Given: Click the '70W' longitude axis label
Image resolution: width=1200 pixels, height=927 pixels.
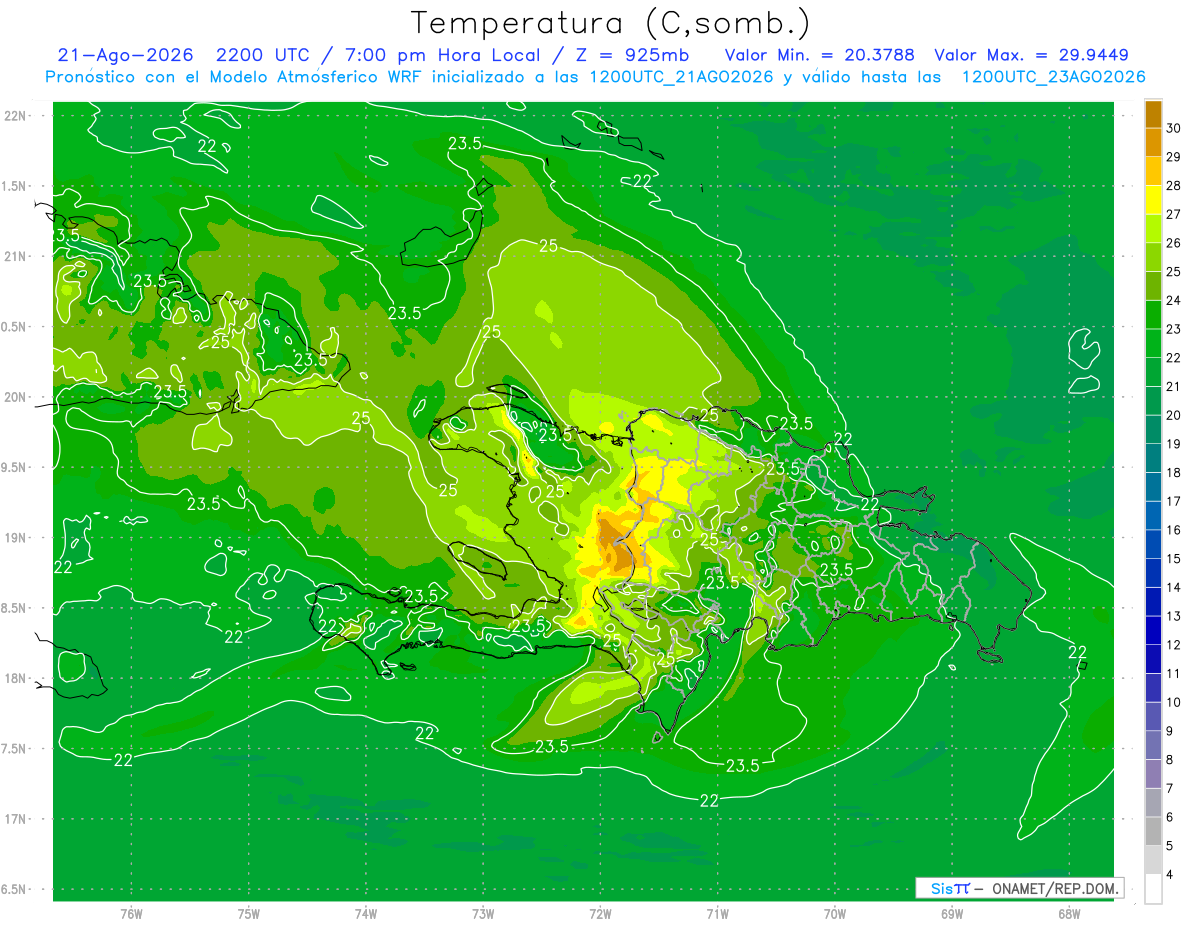Looking at the screenshot, I should tap(835, 914).
